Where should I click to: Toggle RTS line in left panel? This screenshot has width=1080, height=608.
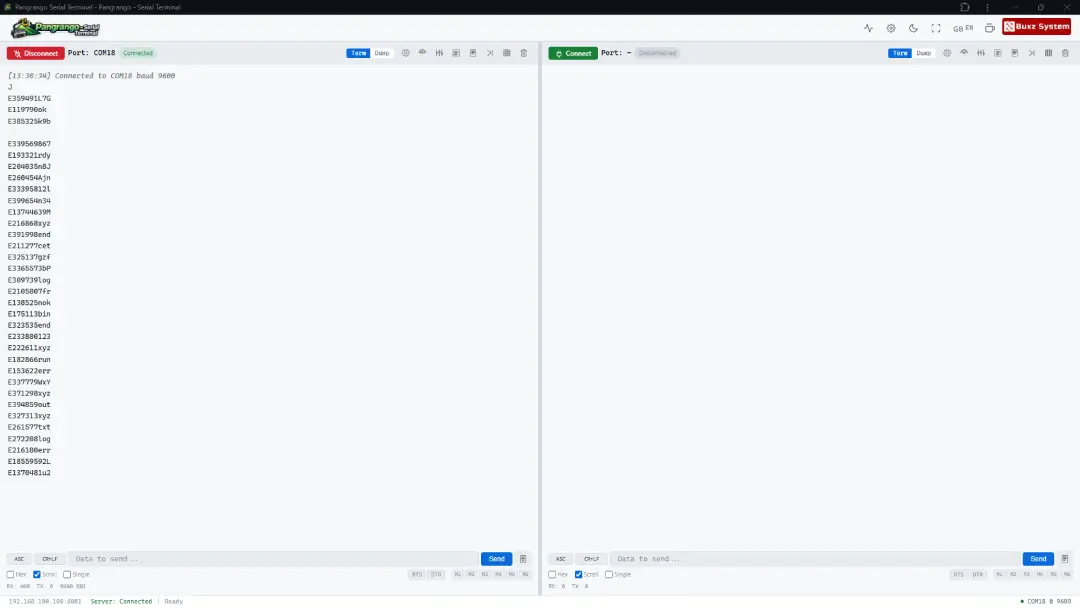tap(417, 574)
